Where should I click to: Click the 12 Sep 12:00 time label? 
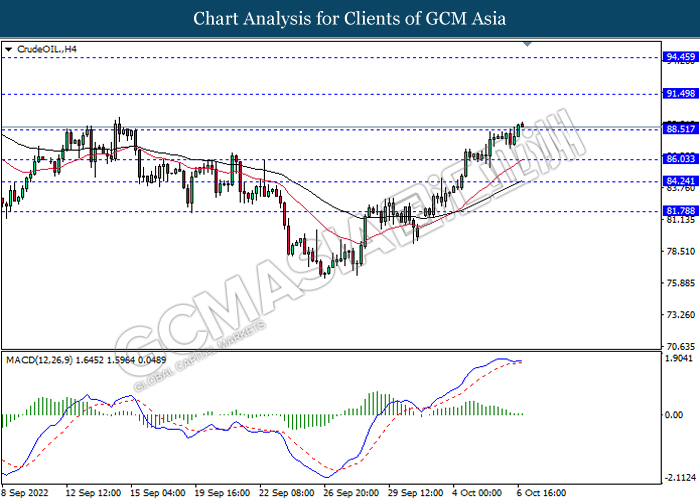93,493
